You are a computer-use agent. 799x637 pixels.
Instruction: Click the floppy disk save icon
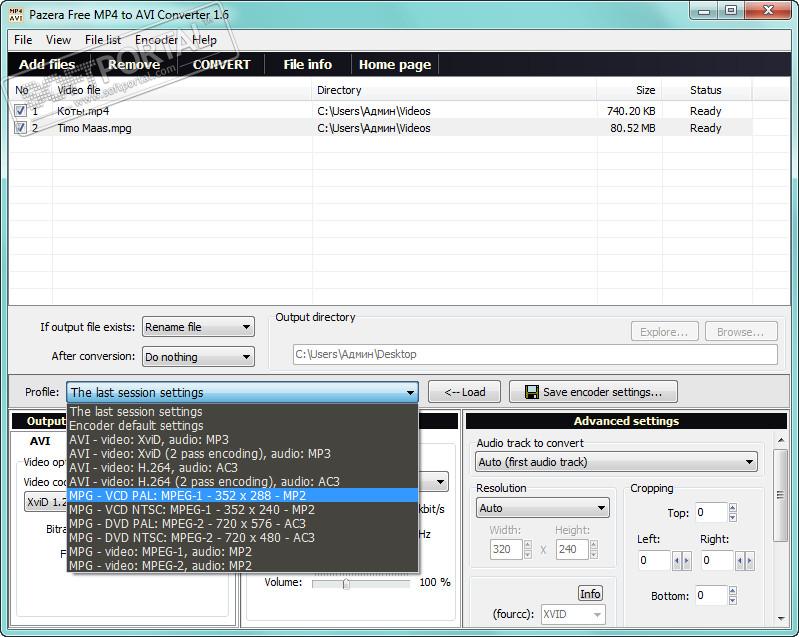coord(531,392)
